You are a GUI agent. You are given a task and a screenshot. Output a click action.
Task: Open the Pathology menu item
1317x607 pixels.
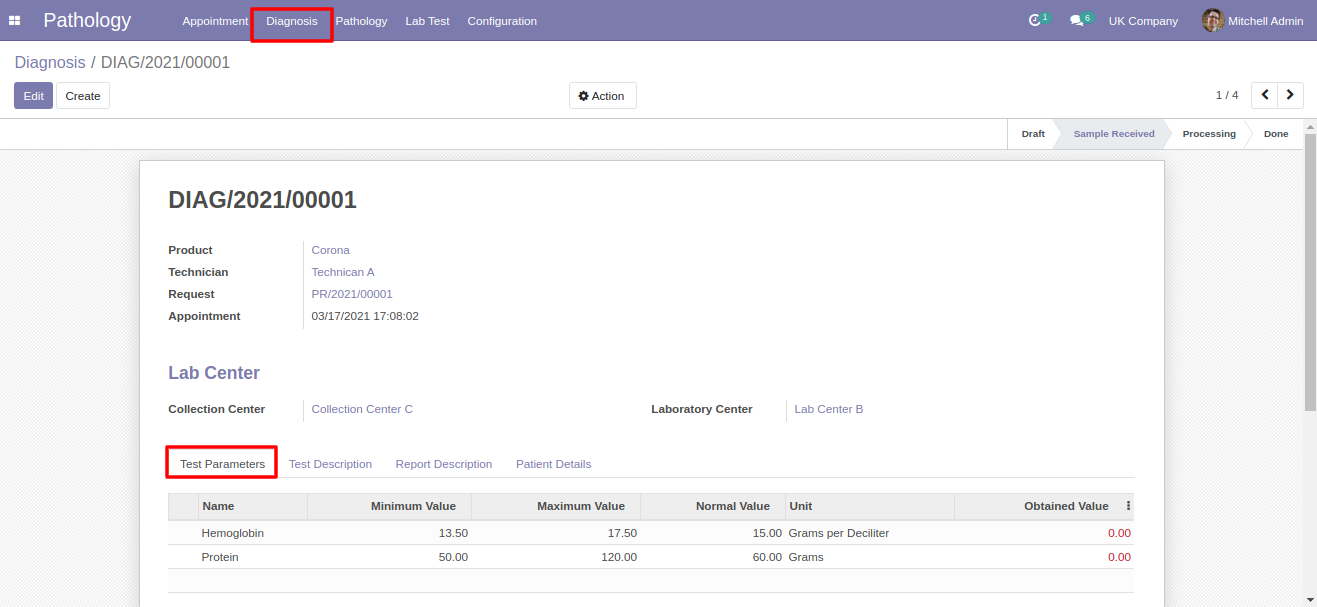point(361,21)
